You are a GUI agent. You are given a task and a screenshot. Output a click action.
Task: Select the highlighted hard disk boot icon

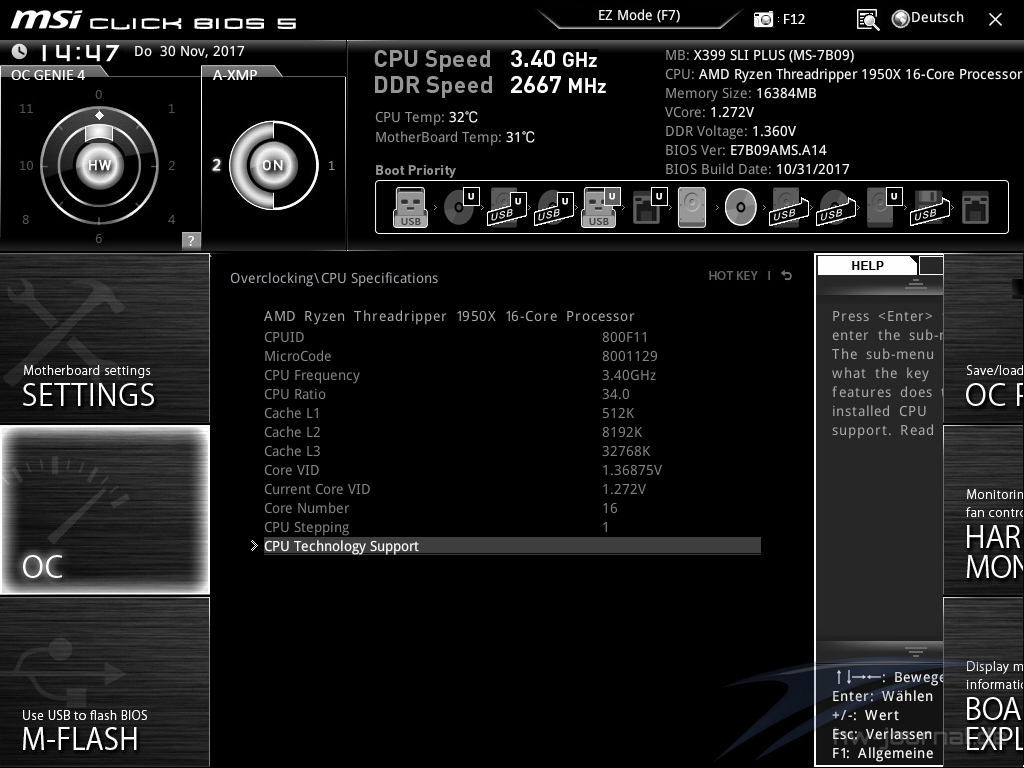[x=692, y=207]
